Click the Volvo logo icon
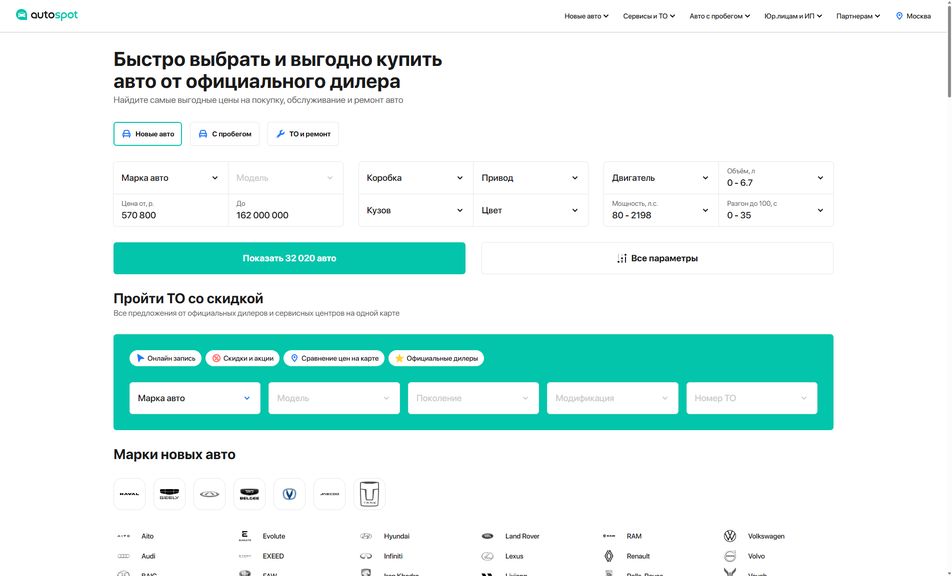Viewport: 952px width, 576px height. tap(730, 556)
